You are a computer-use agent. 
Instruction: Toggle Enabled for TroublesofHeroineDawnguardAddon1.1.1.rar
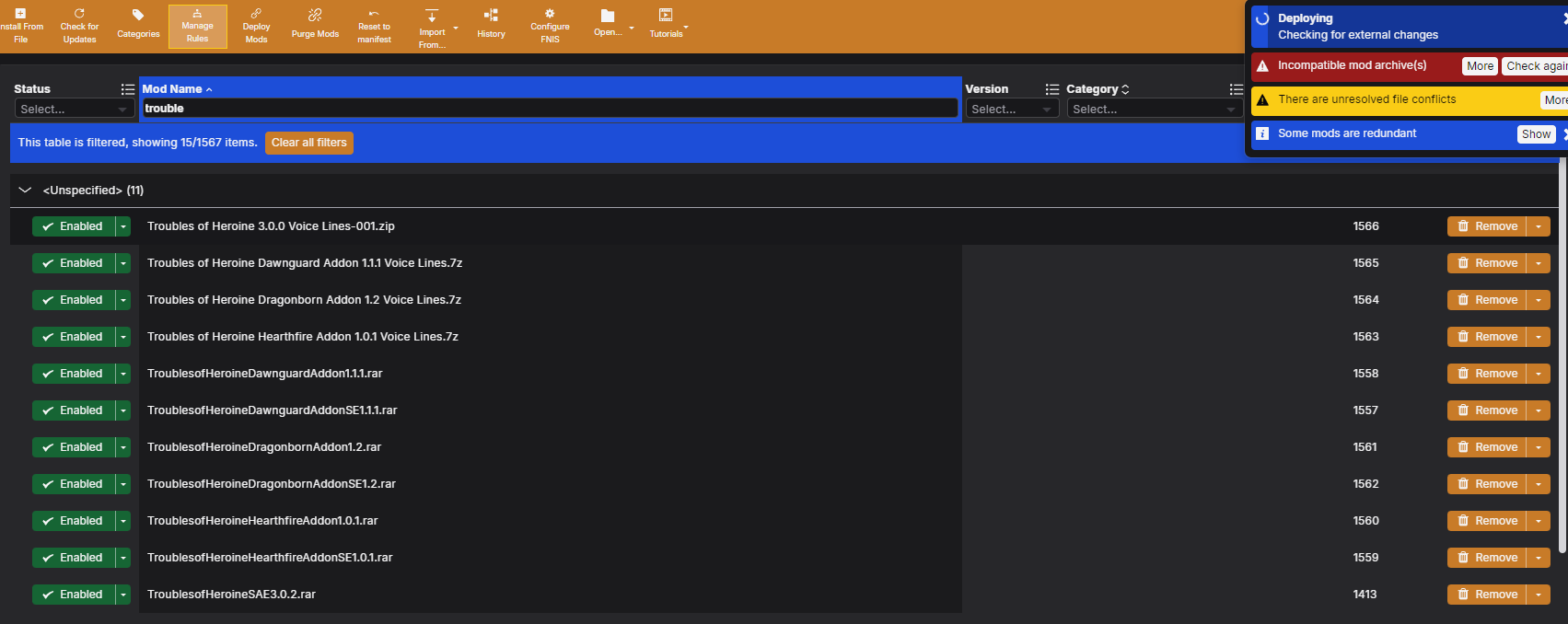(x=74, y=374)
